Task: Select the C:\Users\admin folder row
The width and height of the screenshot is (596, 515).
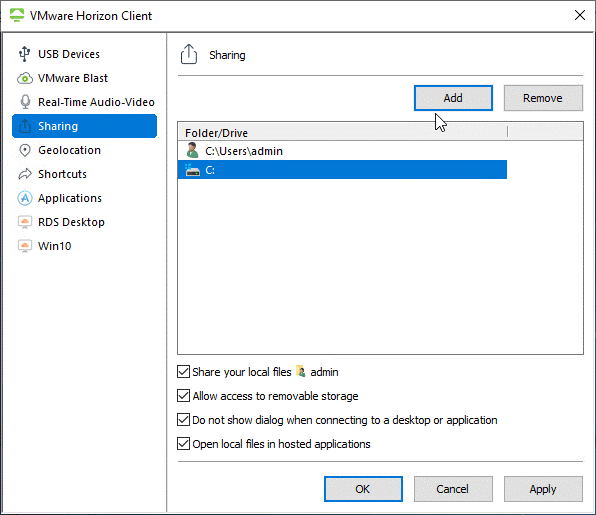Action: (x=342, y=151)
